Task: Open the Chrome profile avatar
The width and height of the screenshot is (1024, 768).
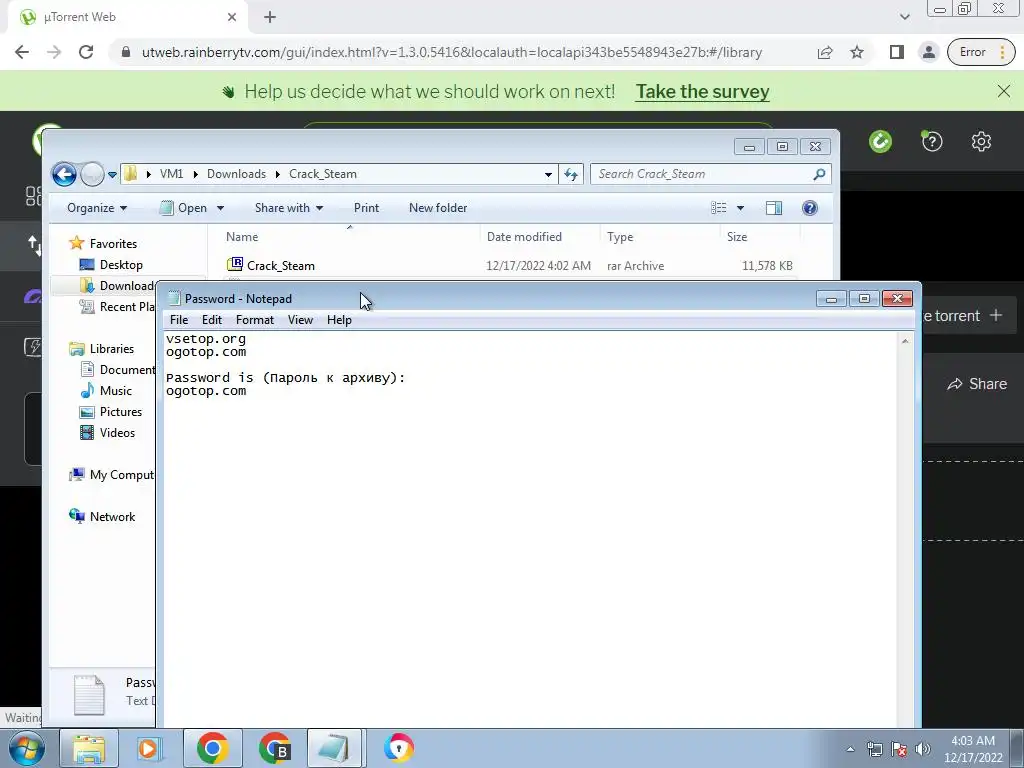Action: pos(928,52)
